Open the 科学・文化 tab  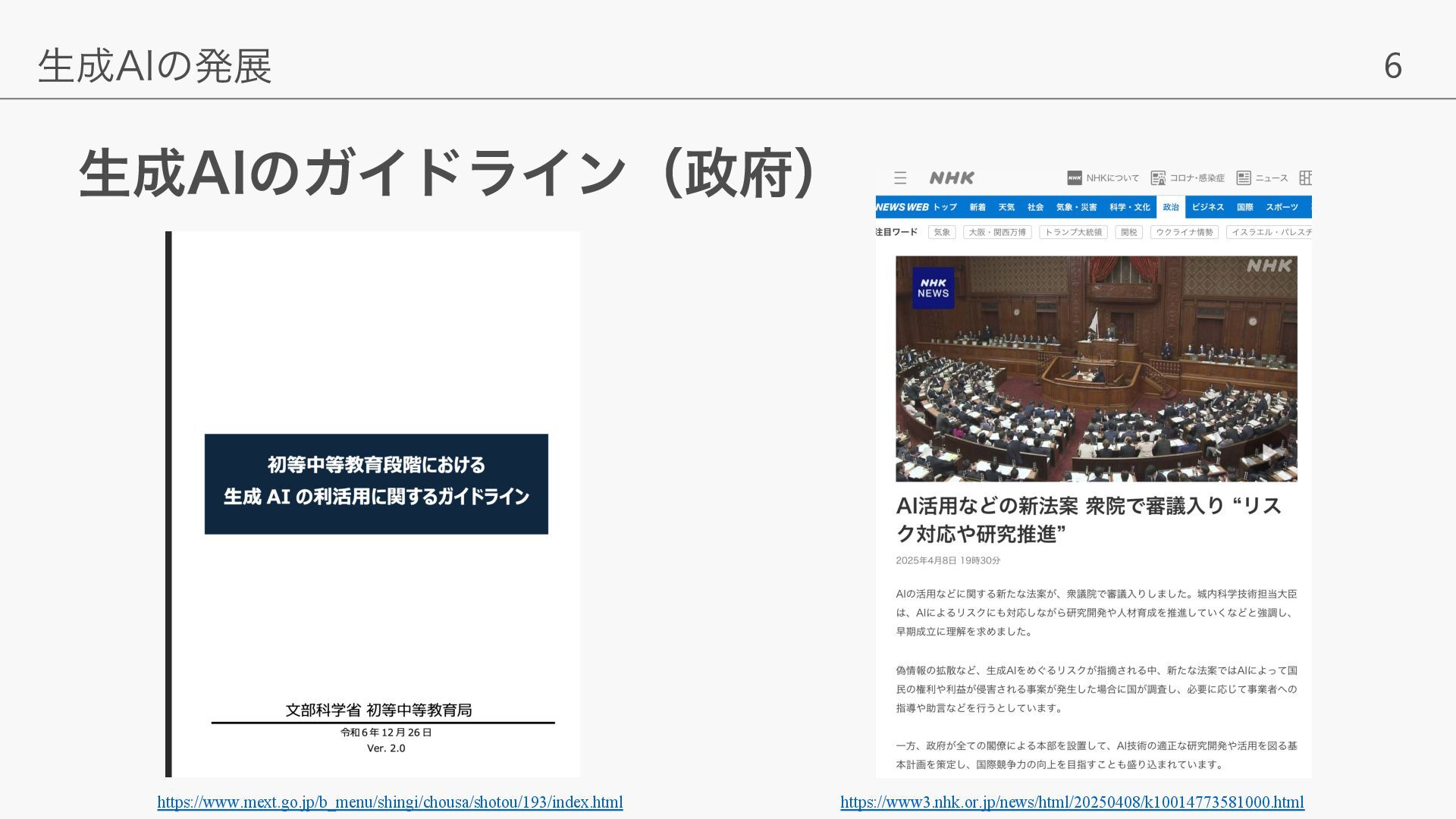(x=1130, y=207)
